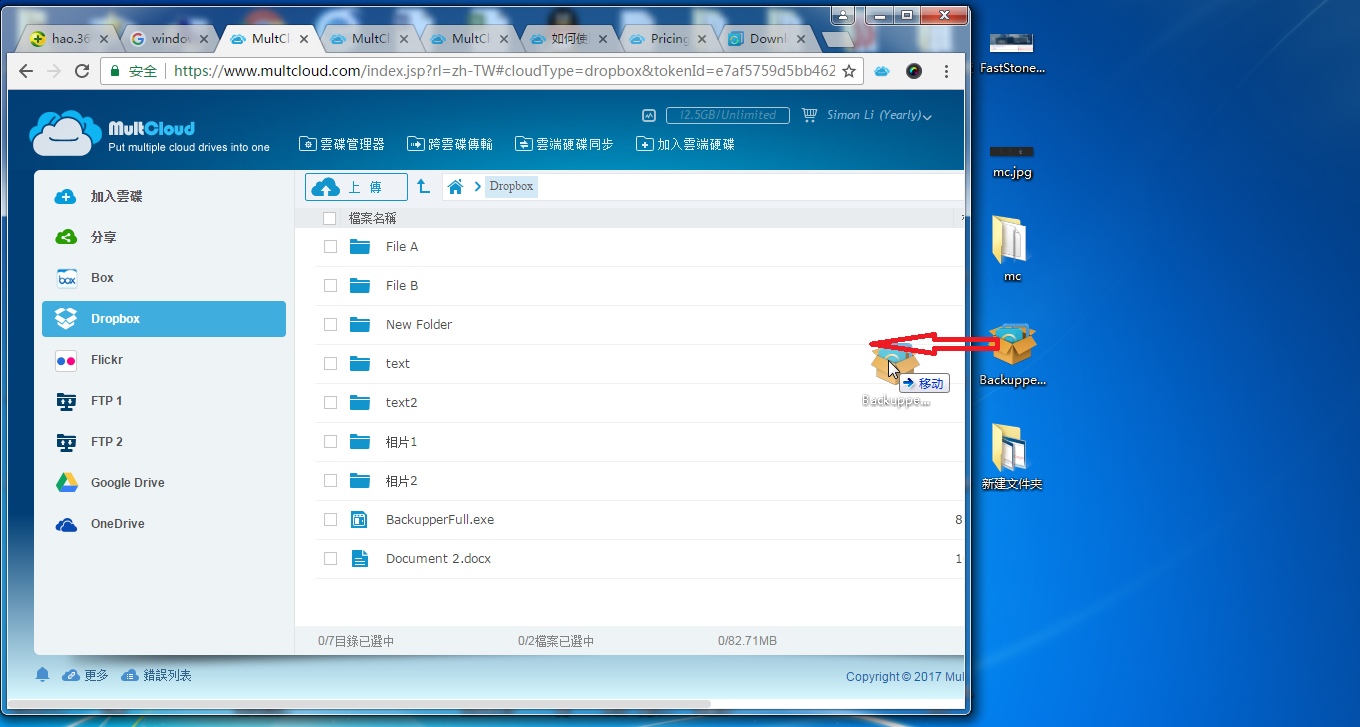This screenshot has height=727, width=1360.
Task: Expand the Simon Li (Yearly) account dropdown
Action: pos(880,115)
